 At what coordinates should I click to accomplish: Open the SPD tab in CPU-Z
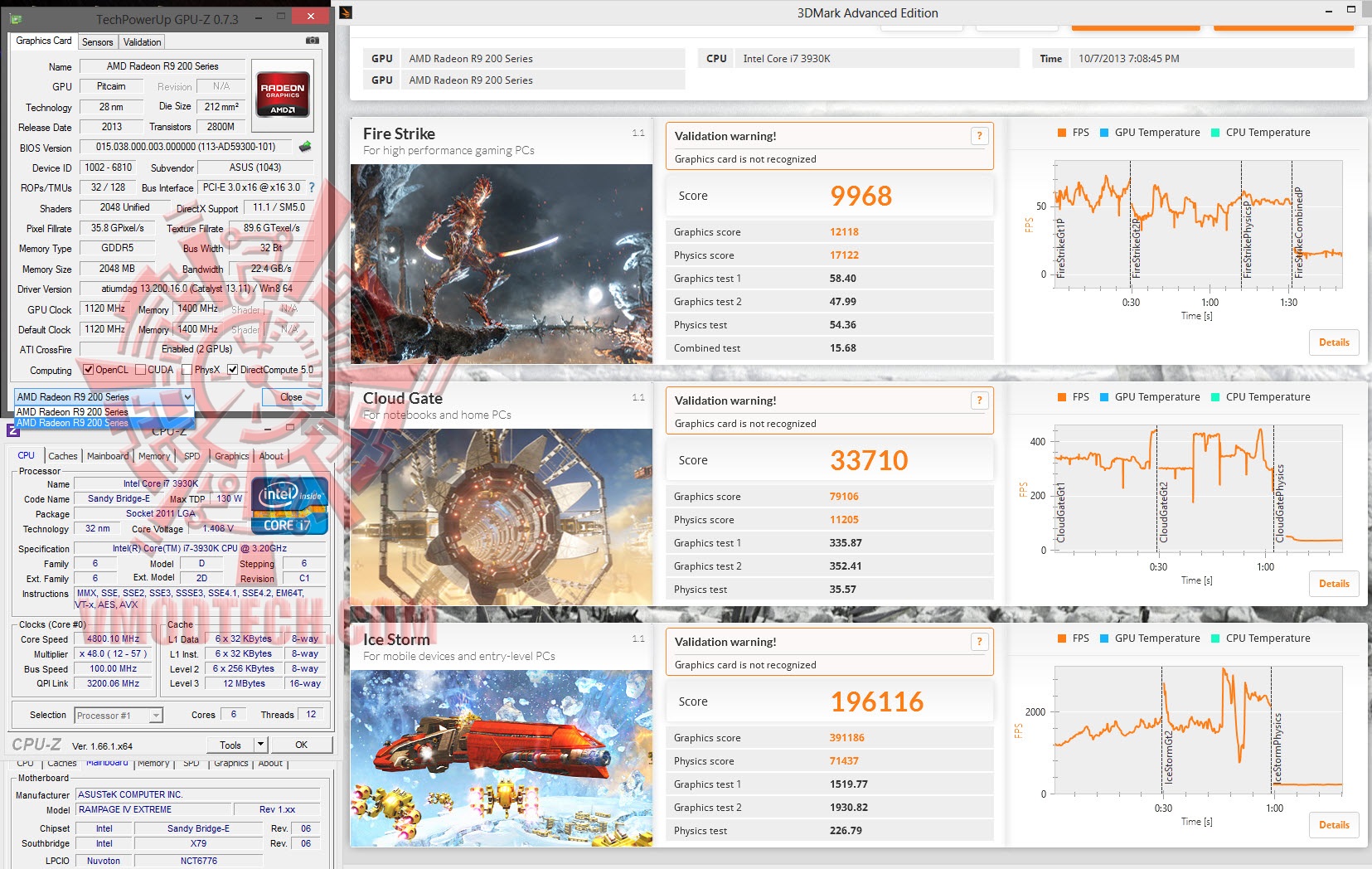pos(191,456)
